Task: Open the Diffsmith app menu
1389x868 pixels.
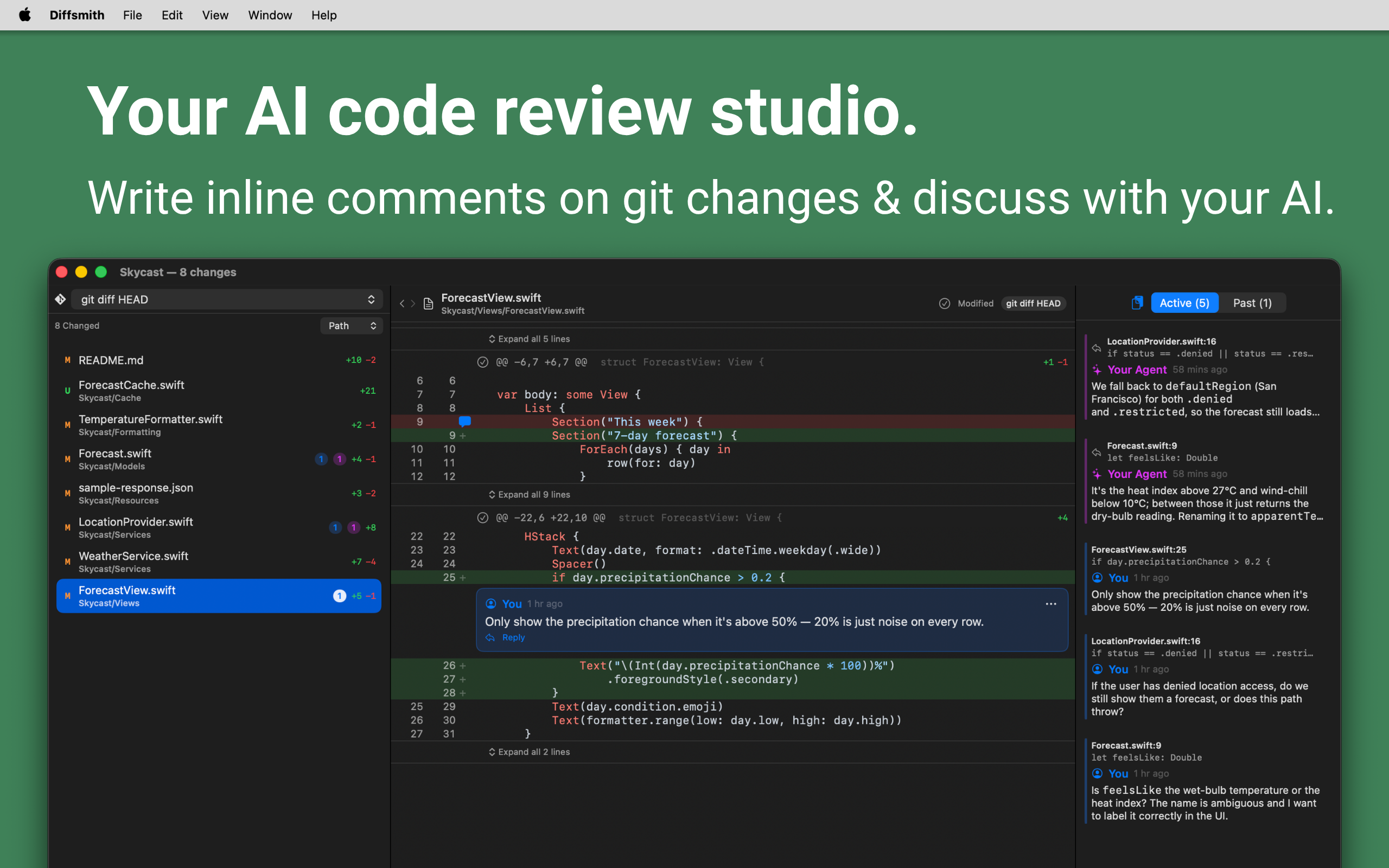Action: (x=77, y=15)
